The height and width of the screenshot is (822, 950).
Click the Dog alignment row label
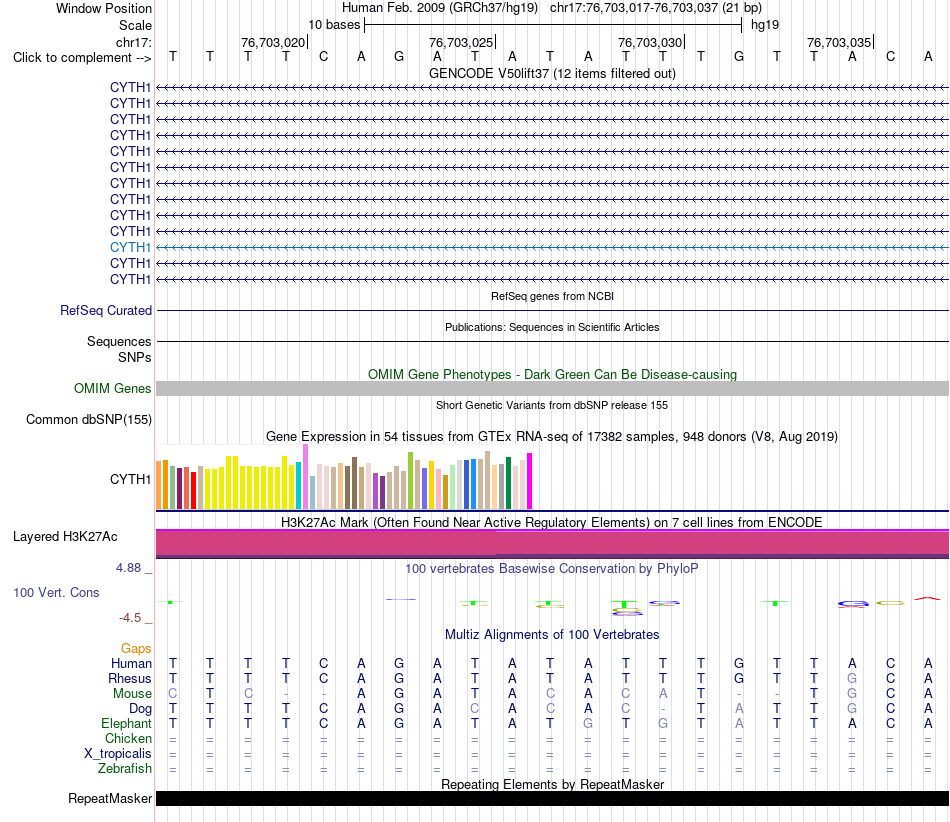click(140, 709)
